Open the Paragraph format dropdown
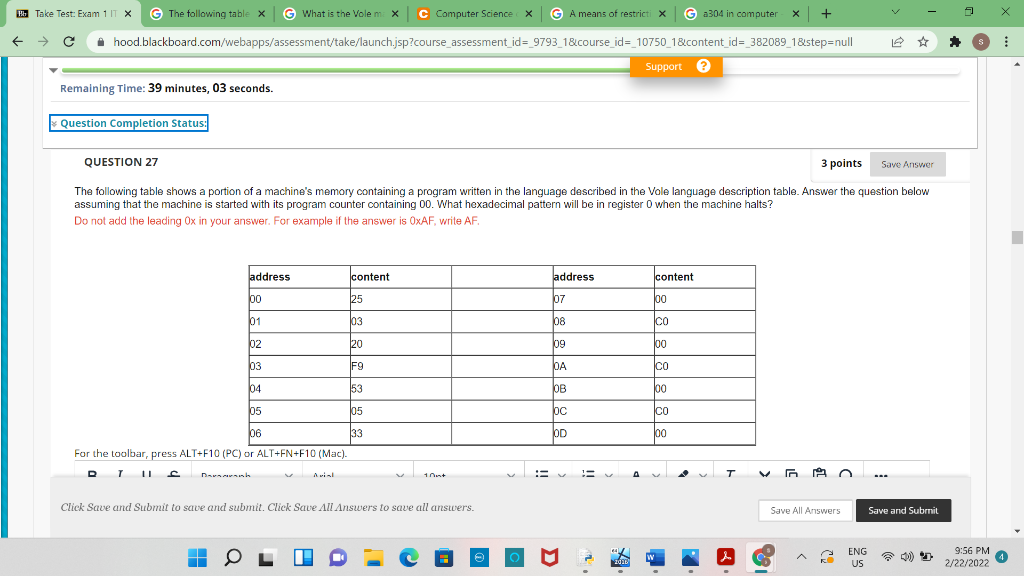1024x576 pixels. (x=246, y=475)
